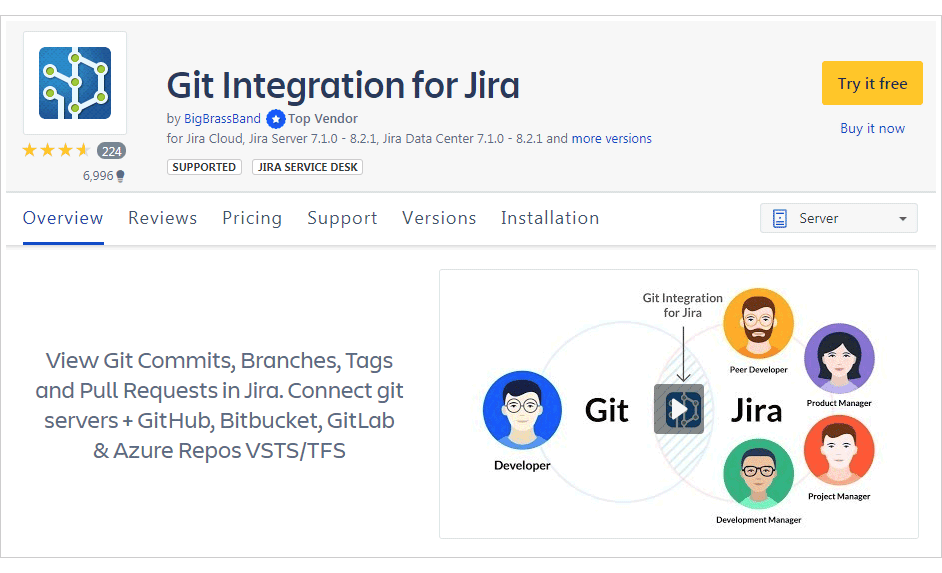Click the installs lightbulb icon next to 6,996
This screenshot has width=942, height=573.
point(120,176)
